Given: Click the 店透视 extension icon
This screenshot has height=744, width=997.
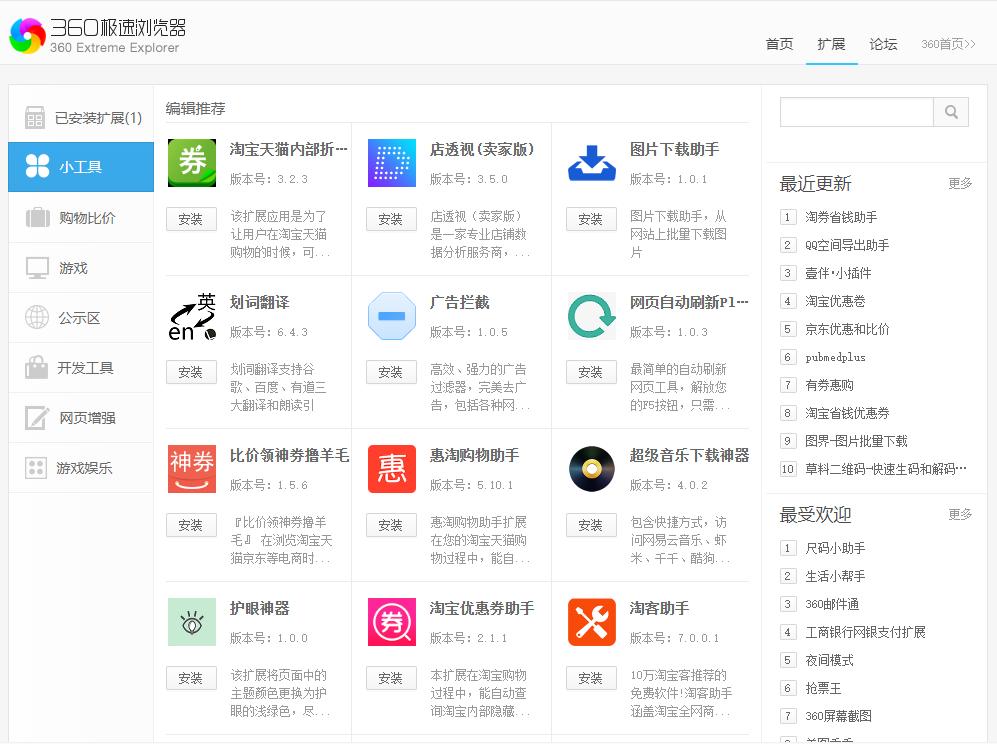Looking at the screenshot, I should coord(390,164).
